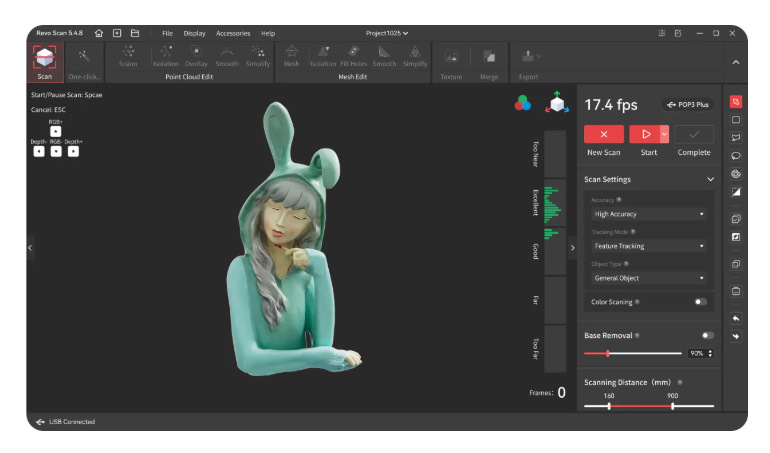Open the Accessories menu
Image resolution: width=770 pixels, height=453 pixels.
(233, 33)
